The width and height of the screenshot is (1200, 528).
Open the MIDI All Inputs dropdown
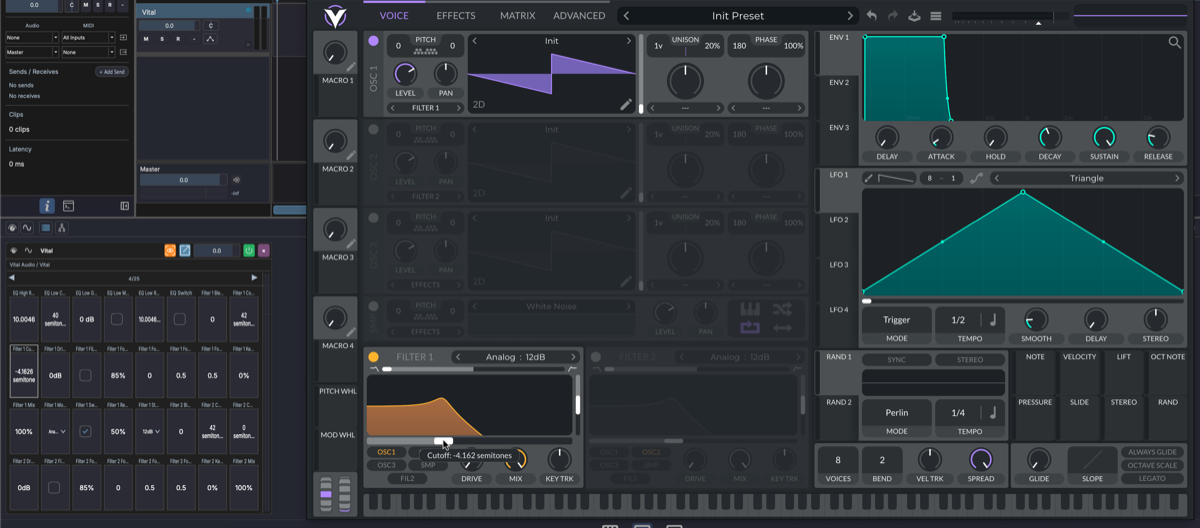point(88,37)
